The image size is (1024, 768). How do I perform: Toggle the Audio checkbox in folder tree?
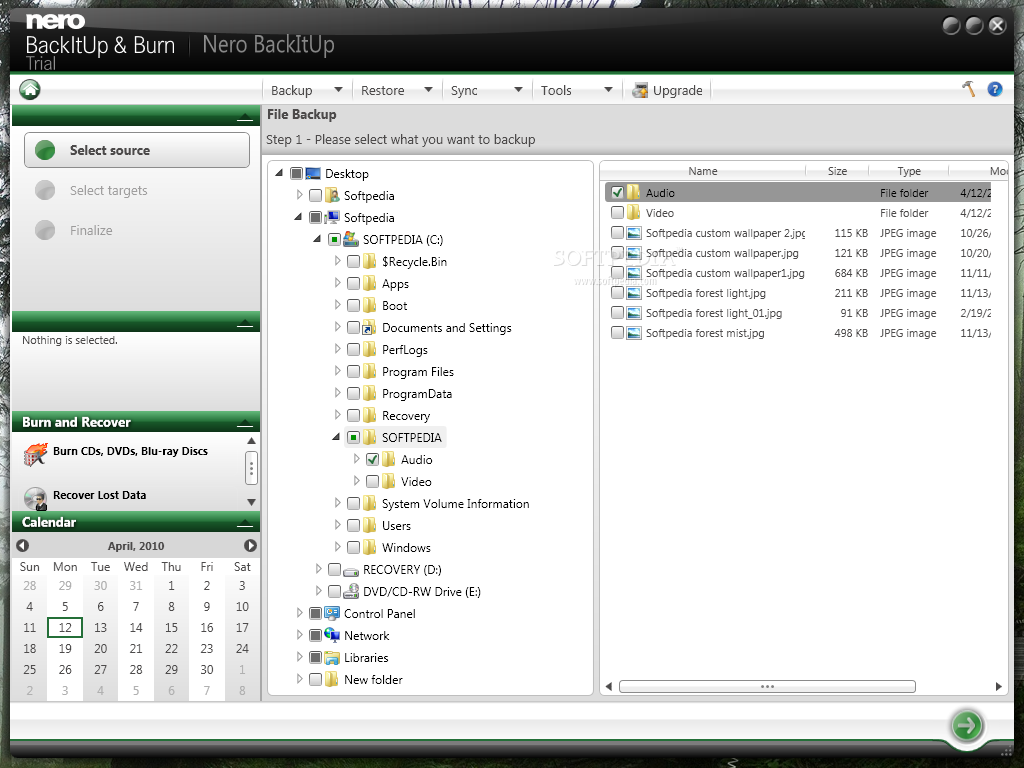[372, 460]
